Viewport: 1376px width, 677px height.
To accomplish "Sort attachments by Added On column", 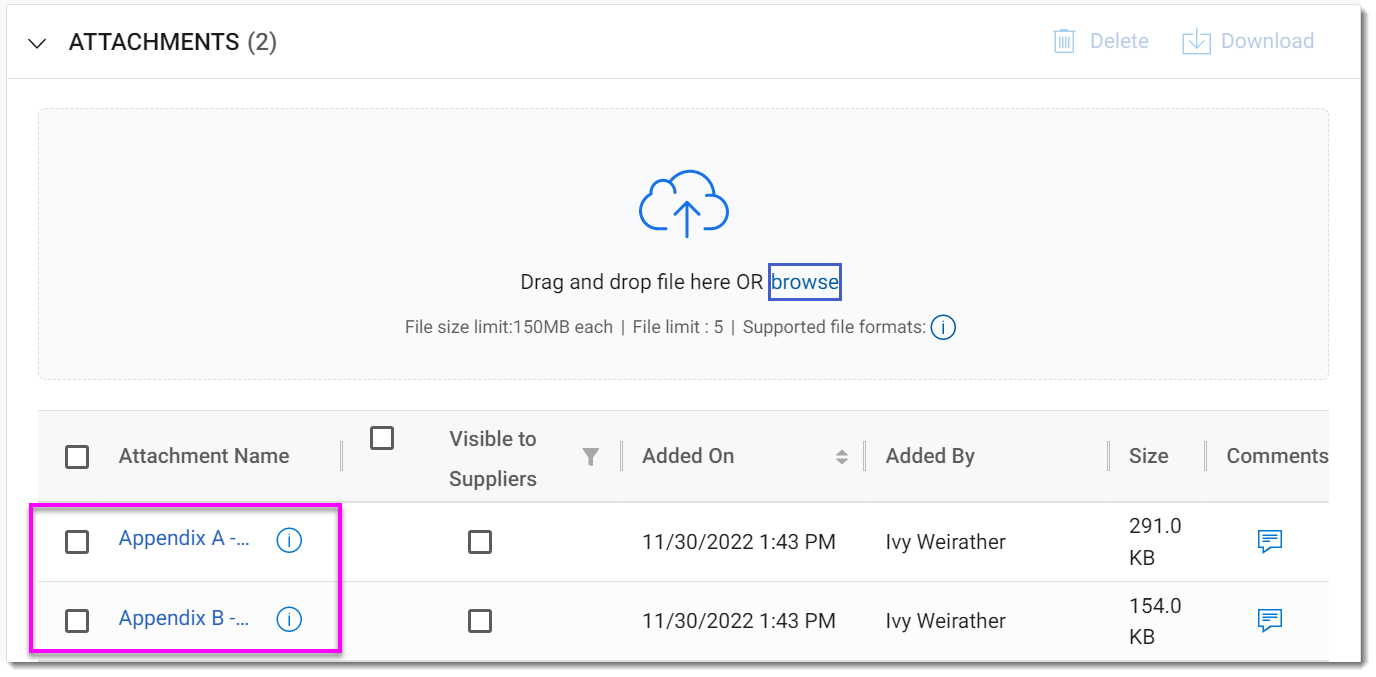I will [x=841, y=457].
